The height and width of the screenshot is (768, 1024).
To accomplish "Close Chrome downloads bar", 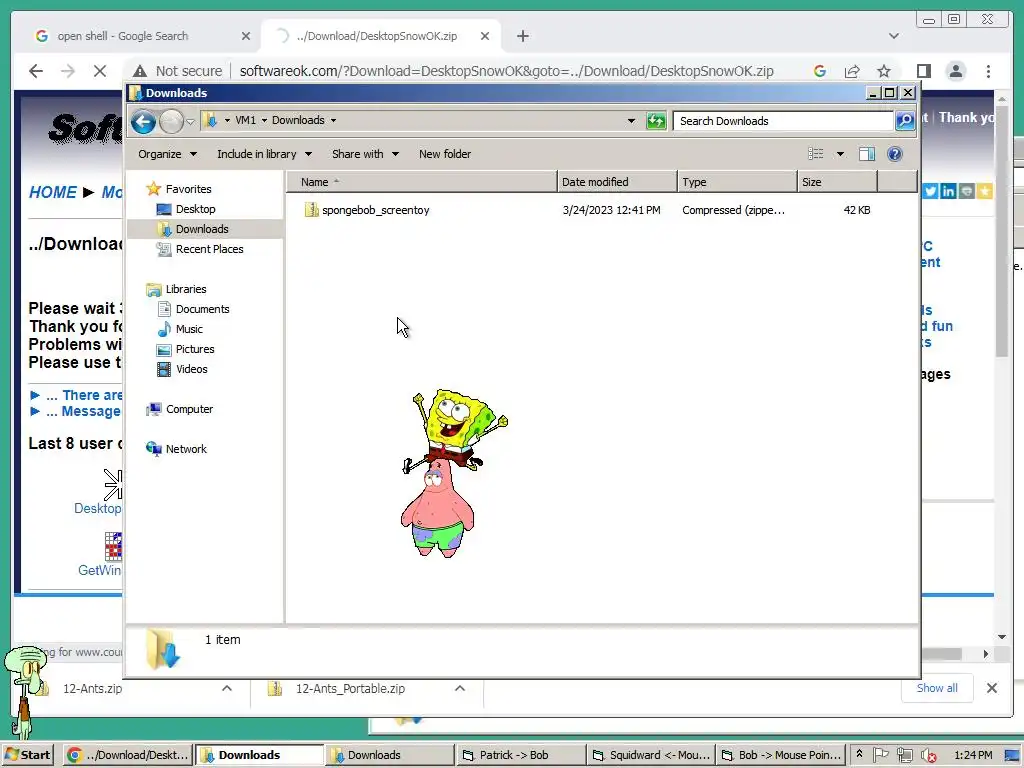I will click(x=991, y=688).
